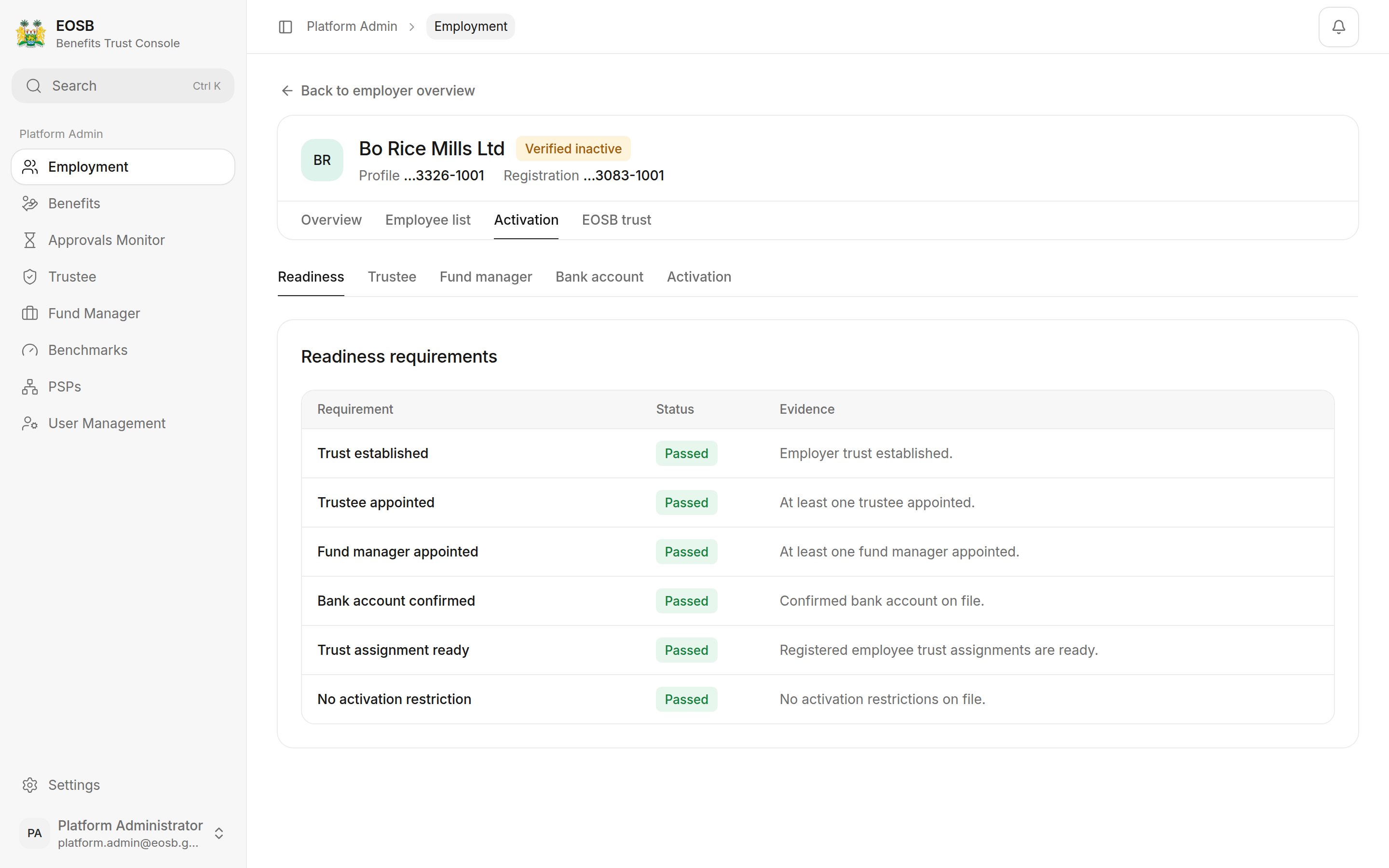Click Platform Admin breadcrumb
1389x868 pixels.
352,27
